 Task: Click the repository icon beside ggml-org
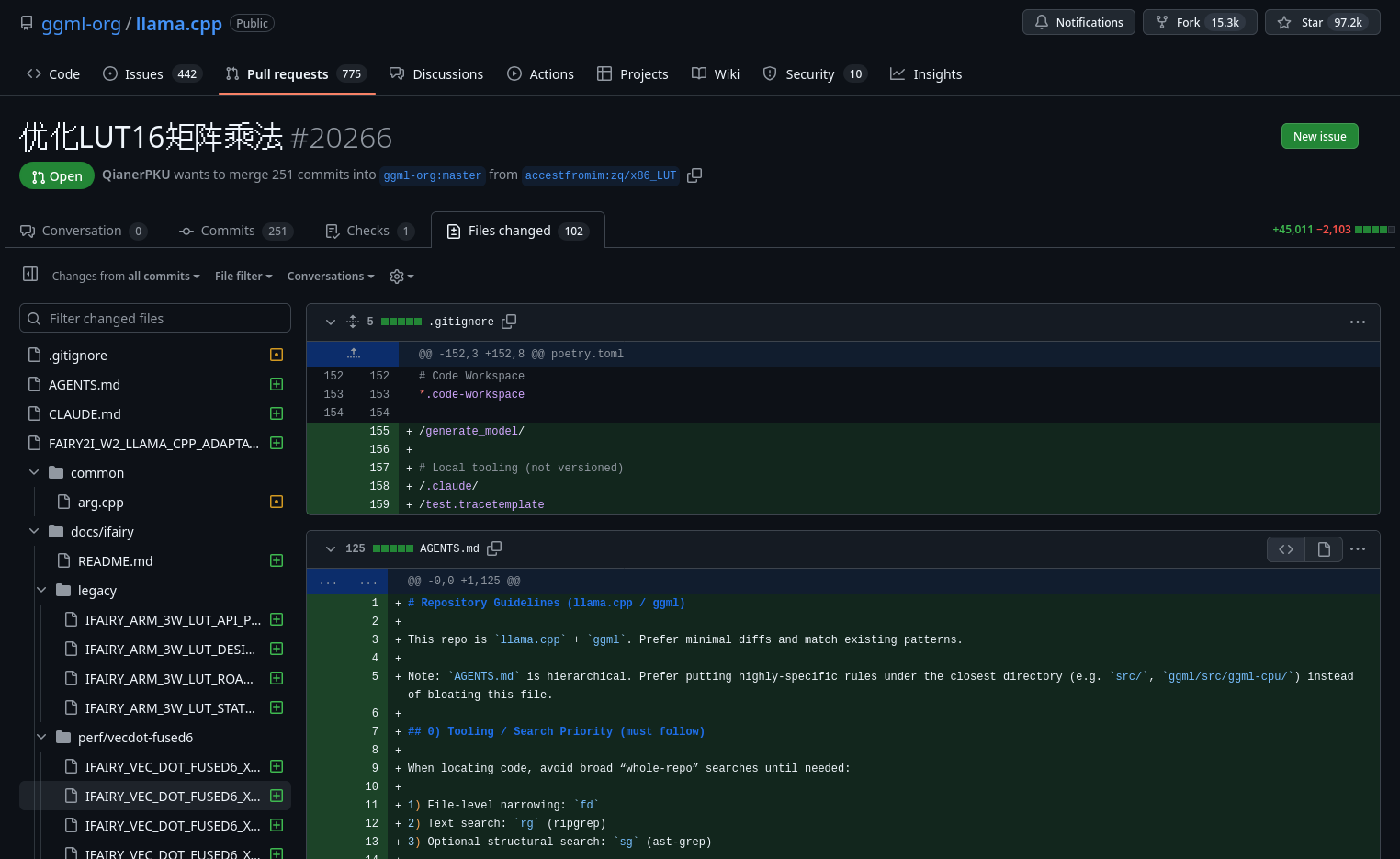click(27, 23)
